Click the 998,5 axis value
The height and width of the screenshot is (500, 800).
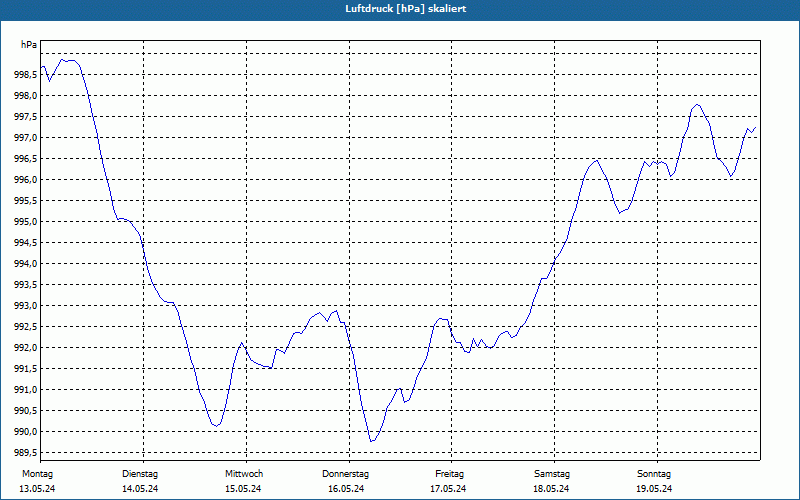[25, 75]
